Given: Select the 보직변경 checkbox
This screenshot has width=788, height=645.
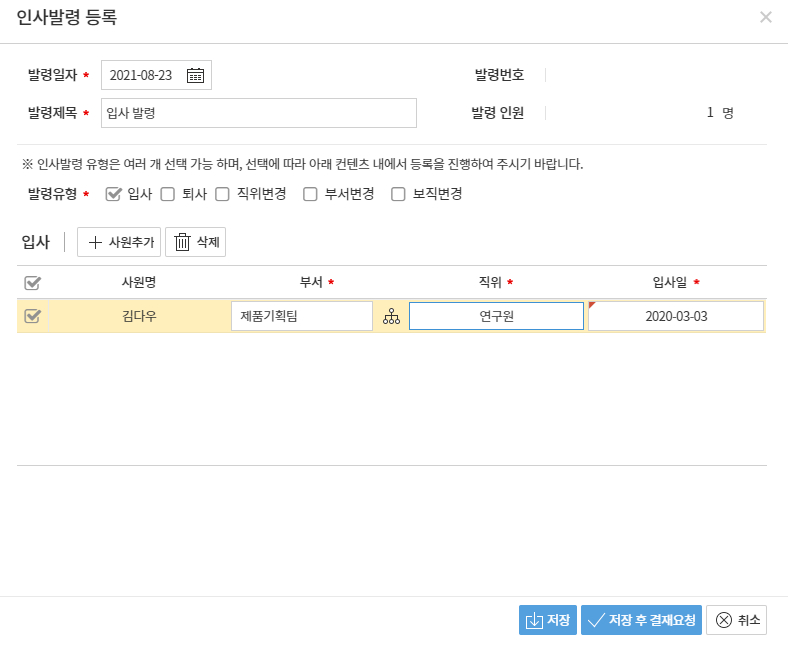Looking at the screenshot, I should point(398,194).
